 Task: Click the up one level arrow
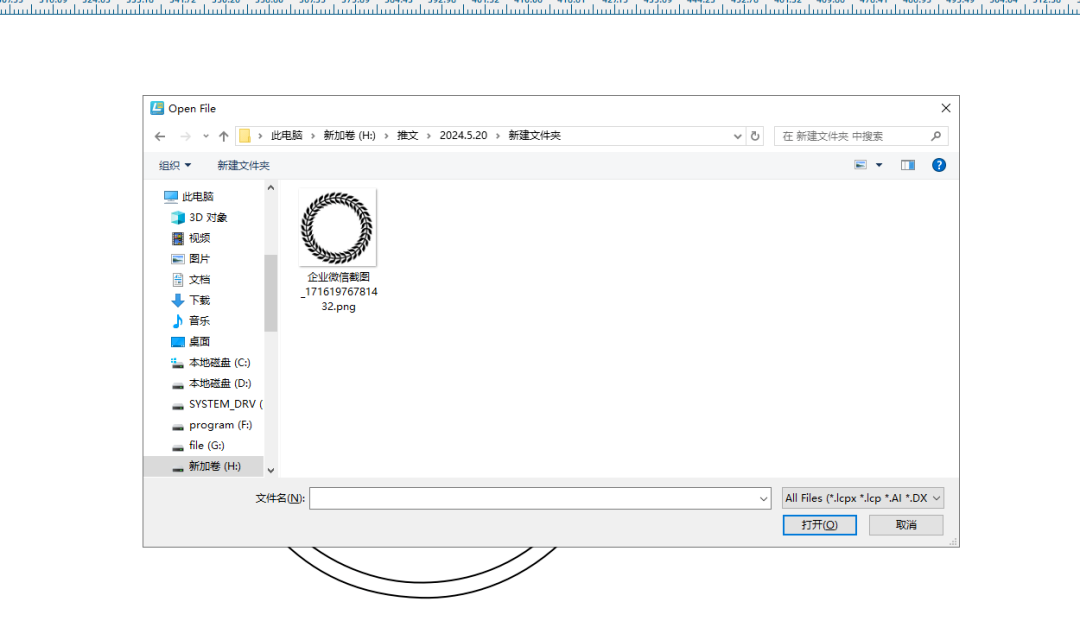pos(223,136)
